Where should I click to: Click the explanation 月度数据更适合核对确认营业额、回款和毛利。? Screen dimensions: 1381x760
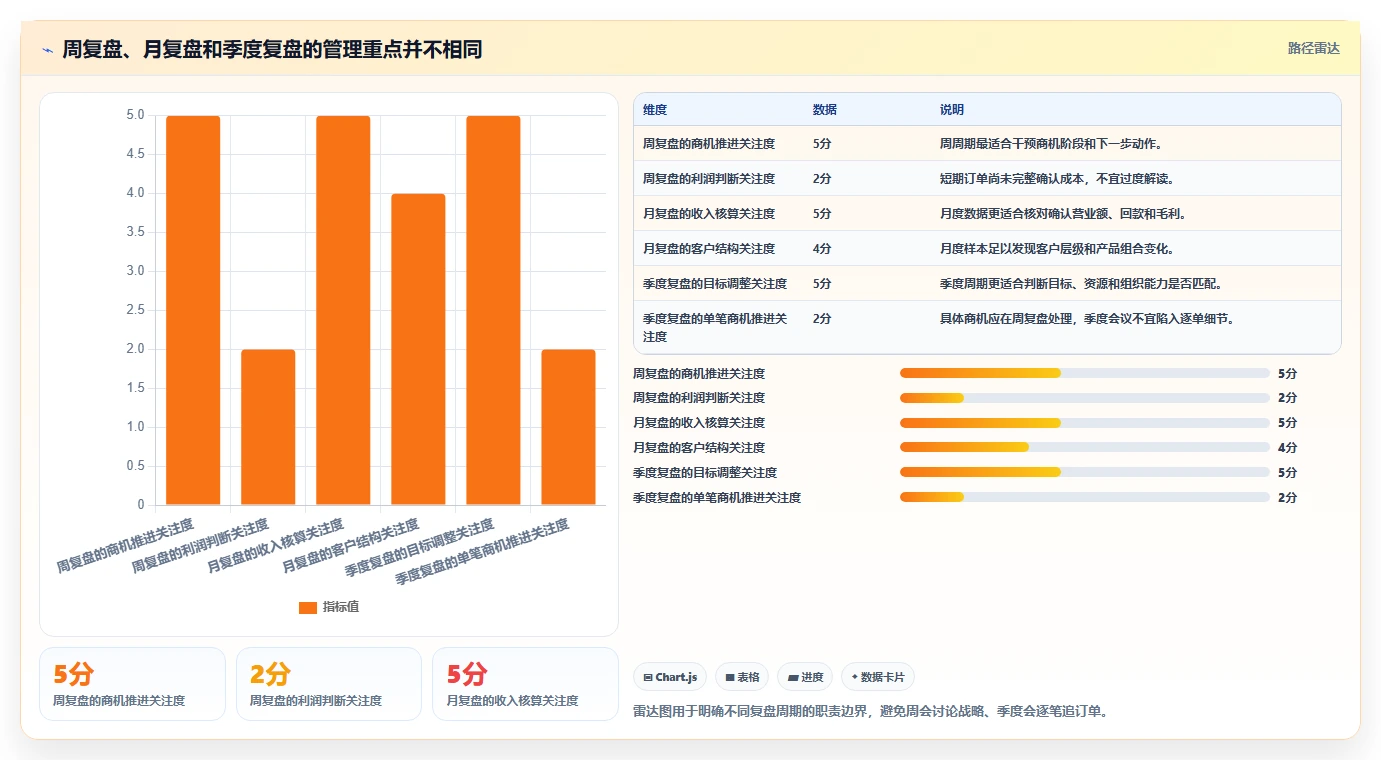tap(1063, 213)
